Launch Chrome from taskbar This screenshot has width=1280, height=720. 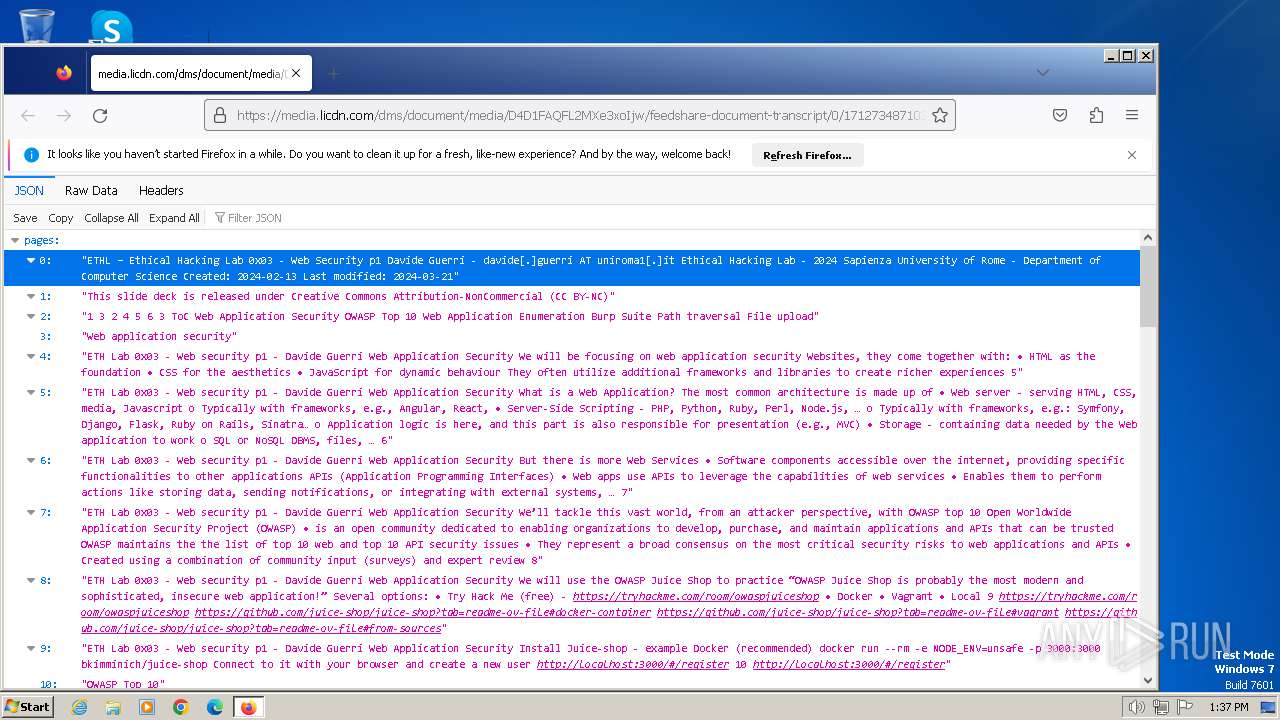(181, 707)
